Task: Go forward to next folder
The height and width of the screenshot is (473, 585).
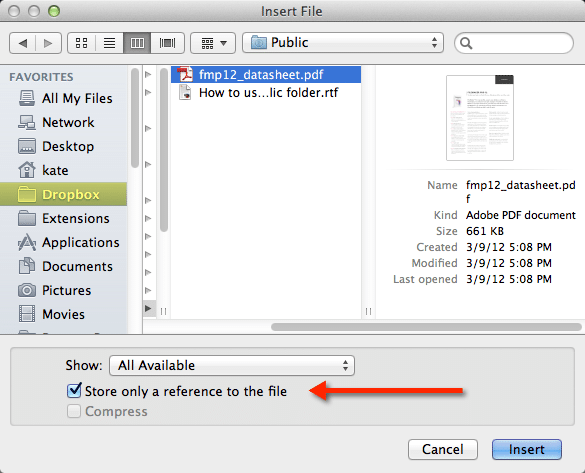Action: coord(49,43)
